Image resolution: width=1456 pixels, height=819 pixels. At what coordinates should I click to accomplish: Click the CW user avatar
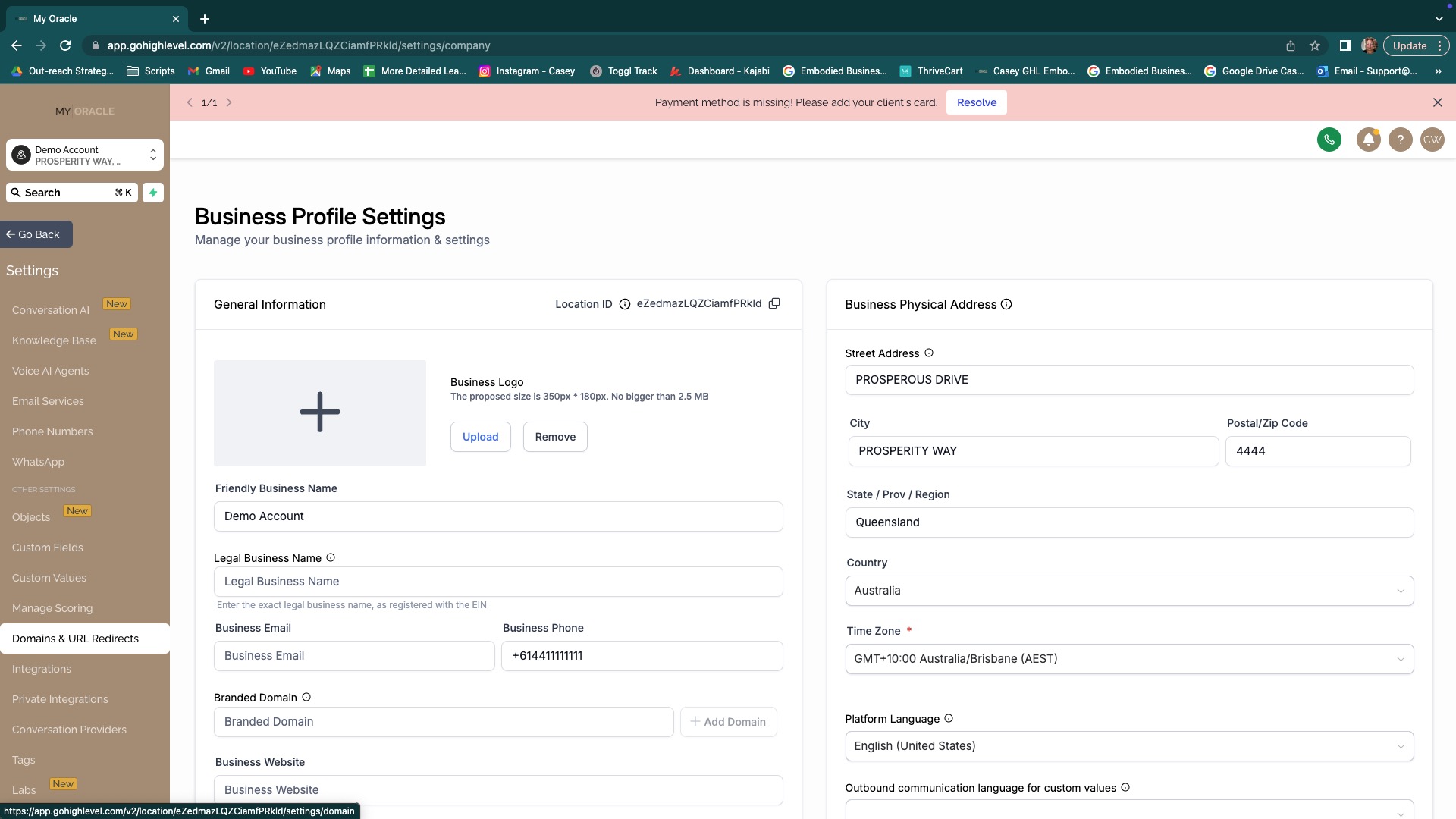click(x=1432, y=140)
